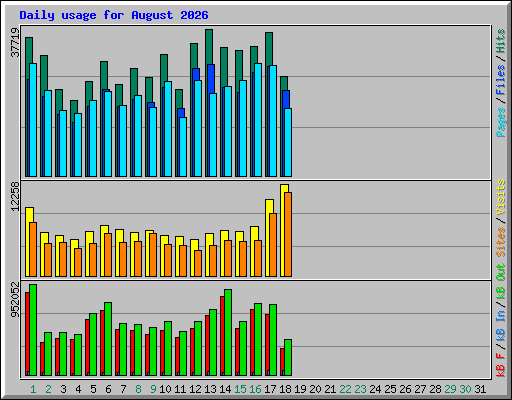Screen dimensions: 512x400
Task: Click the cyan Pages bar for day 4
Action: click(78, 145)
